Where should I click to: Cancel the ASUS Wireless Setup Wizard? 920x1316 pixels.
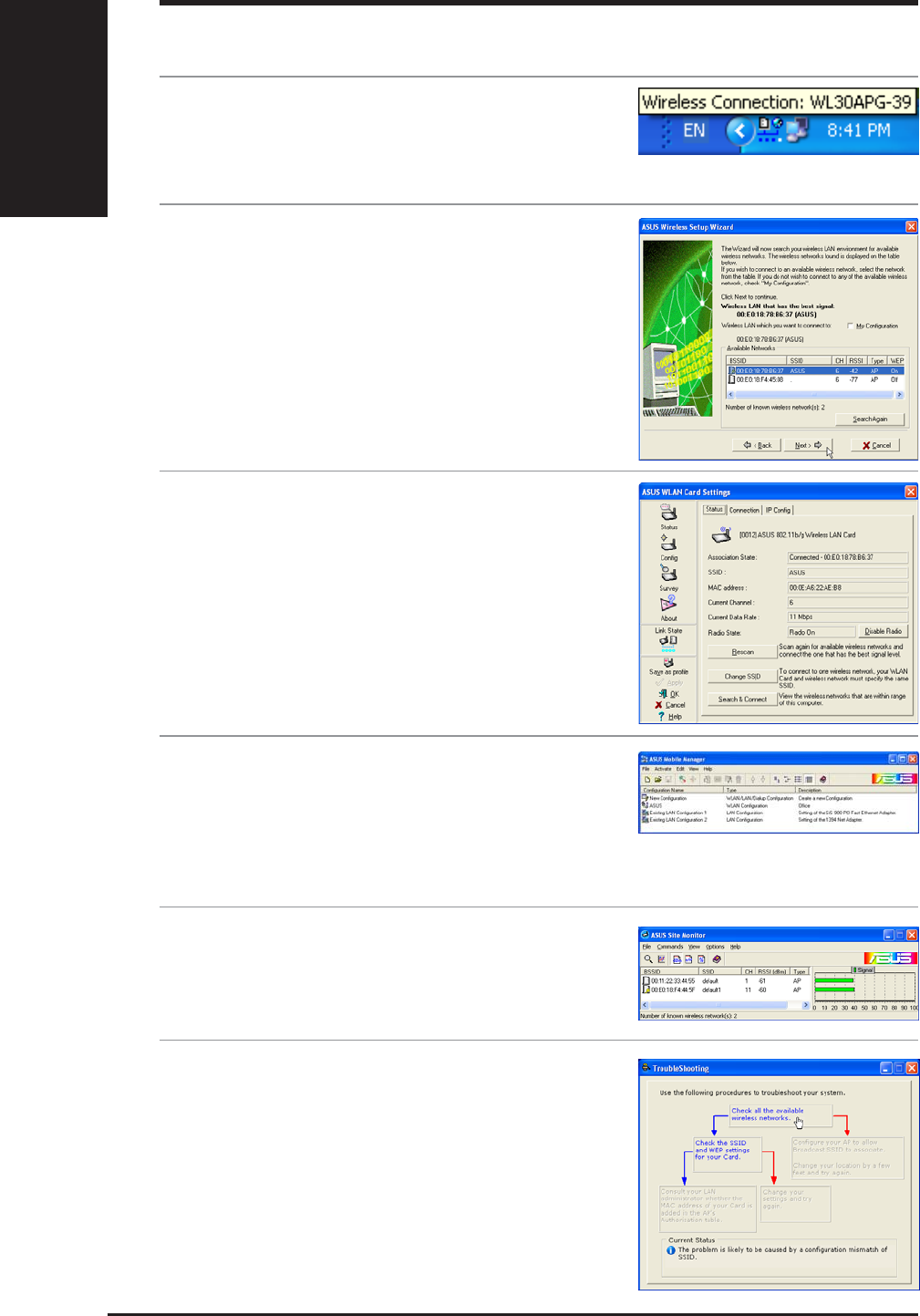pyautogui.click(x=875, y=445)
